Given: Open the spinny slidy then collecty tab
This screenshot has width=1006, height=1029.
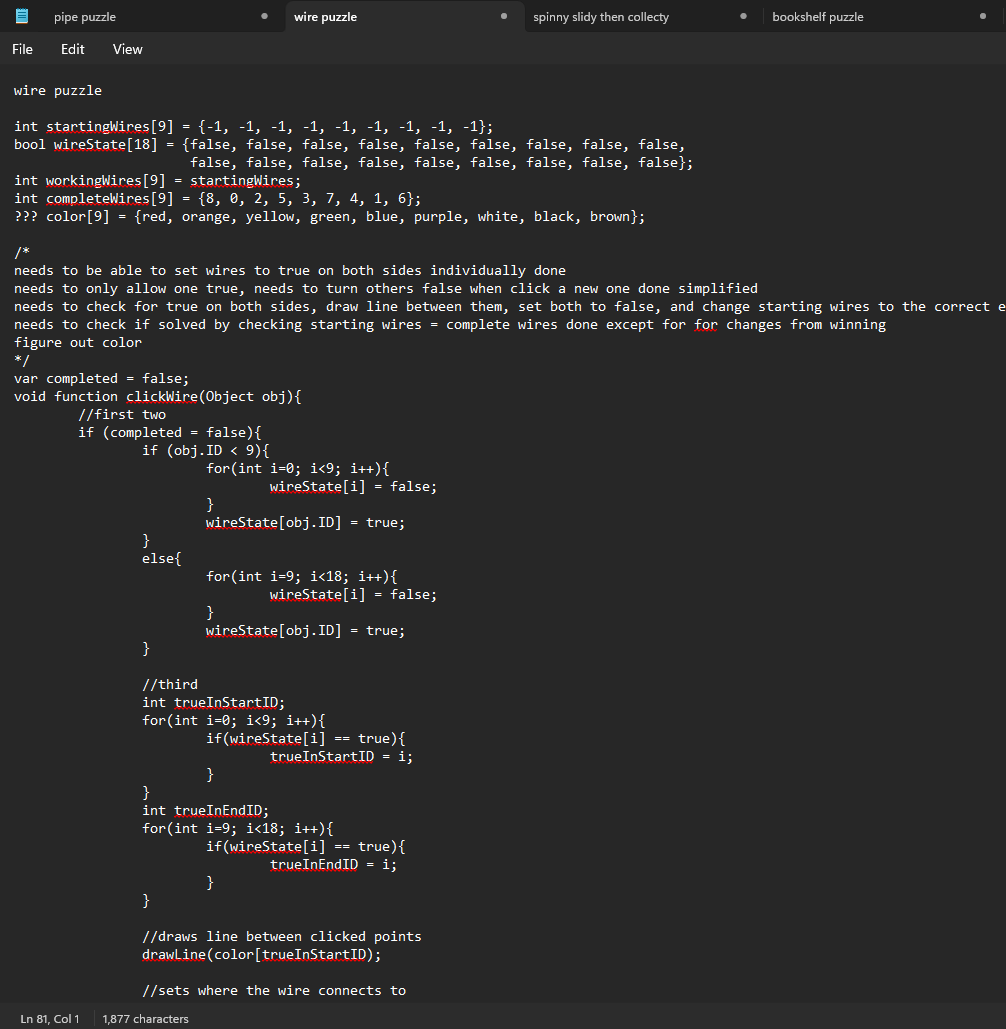Looking at the screenshot, I should (x=601, y=17).
